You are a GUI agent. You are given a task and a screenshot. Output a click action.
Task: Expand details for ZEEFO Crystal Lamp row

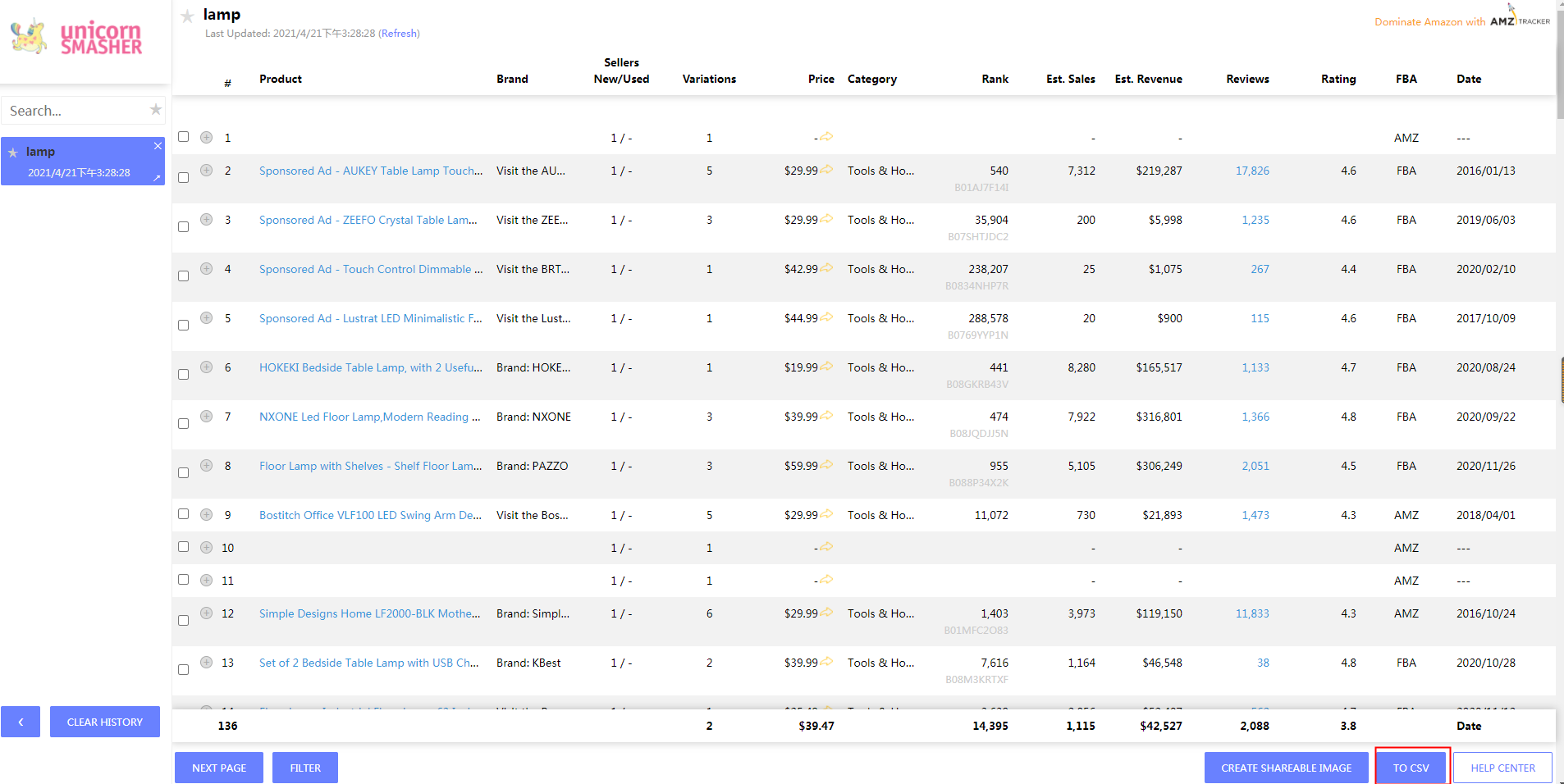point(207,219)
